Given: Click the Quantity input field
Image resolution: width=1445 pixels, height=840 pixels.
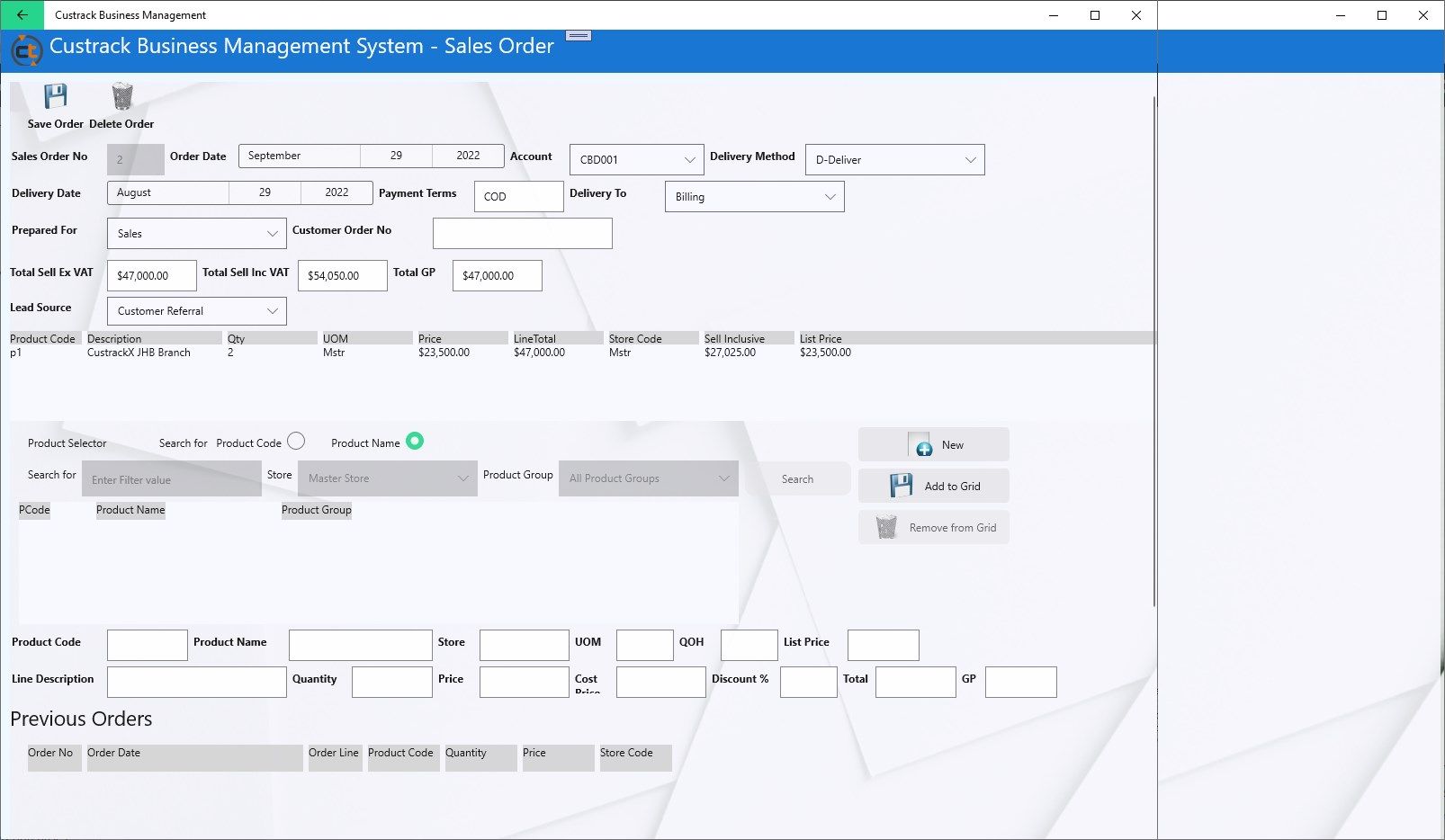Looking at the screenshot, I should coord(392,682).
